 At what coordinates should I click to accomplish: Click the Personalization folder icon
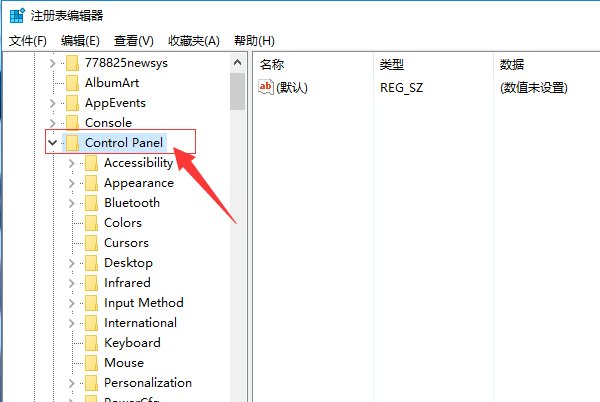tap(91, 383)
